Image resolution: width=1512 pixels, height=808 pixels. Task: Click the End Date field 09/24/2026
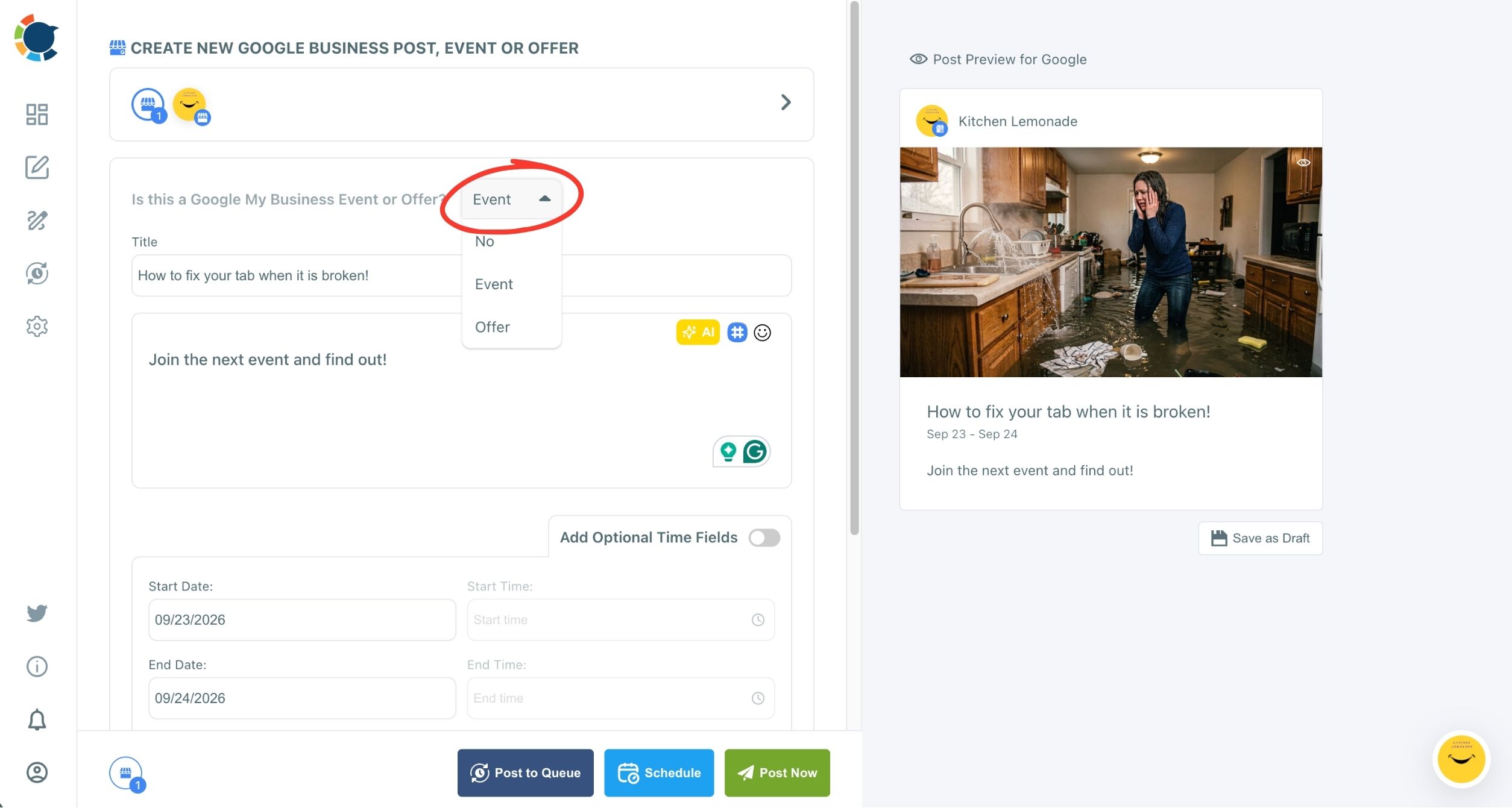302,698
